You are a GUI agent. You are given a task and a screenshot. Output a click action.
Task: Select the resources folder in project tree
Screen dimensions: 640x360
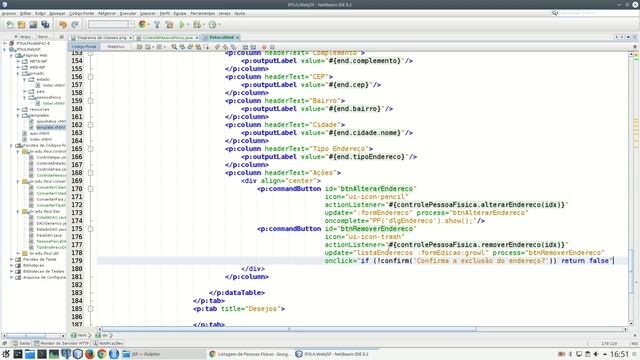(39, 109)
